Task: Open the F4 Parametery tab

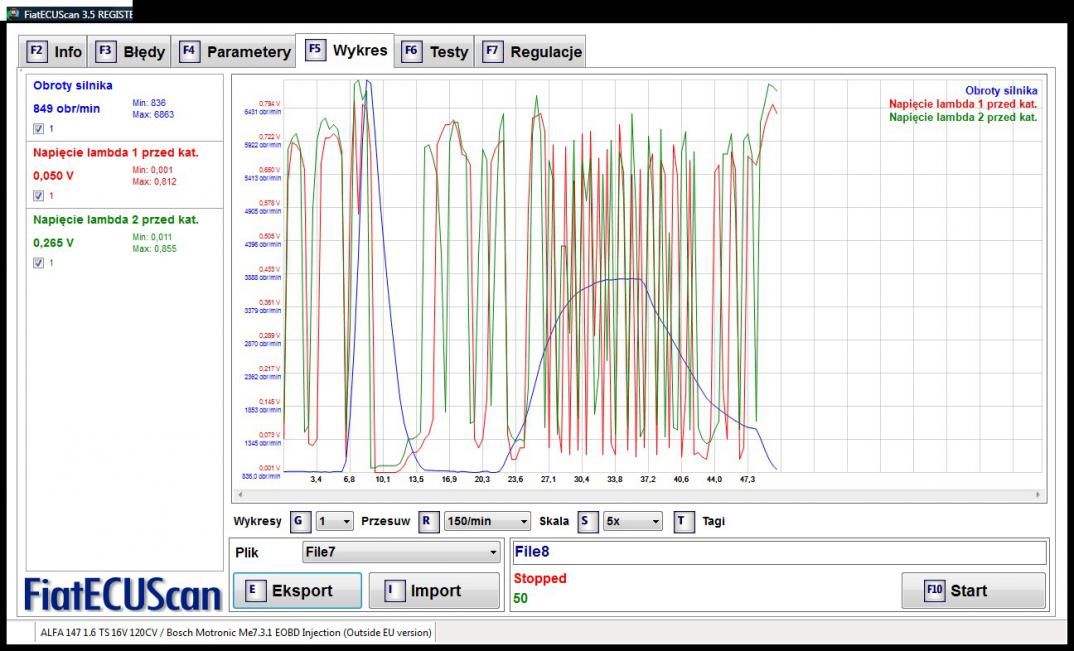Action: [234, 51]
